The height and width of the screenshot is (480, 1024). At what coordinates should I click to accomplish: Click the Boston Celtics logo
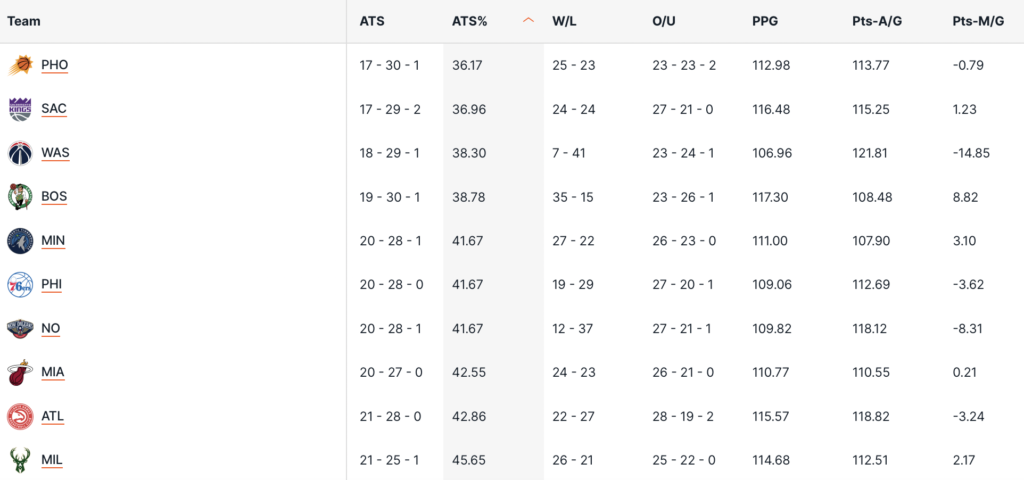coord(20,197)
